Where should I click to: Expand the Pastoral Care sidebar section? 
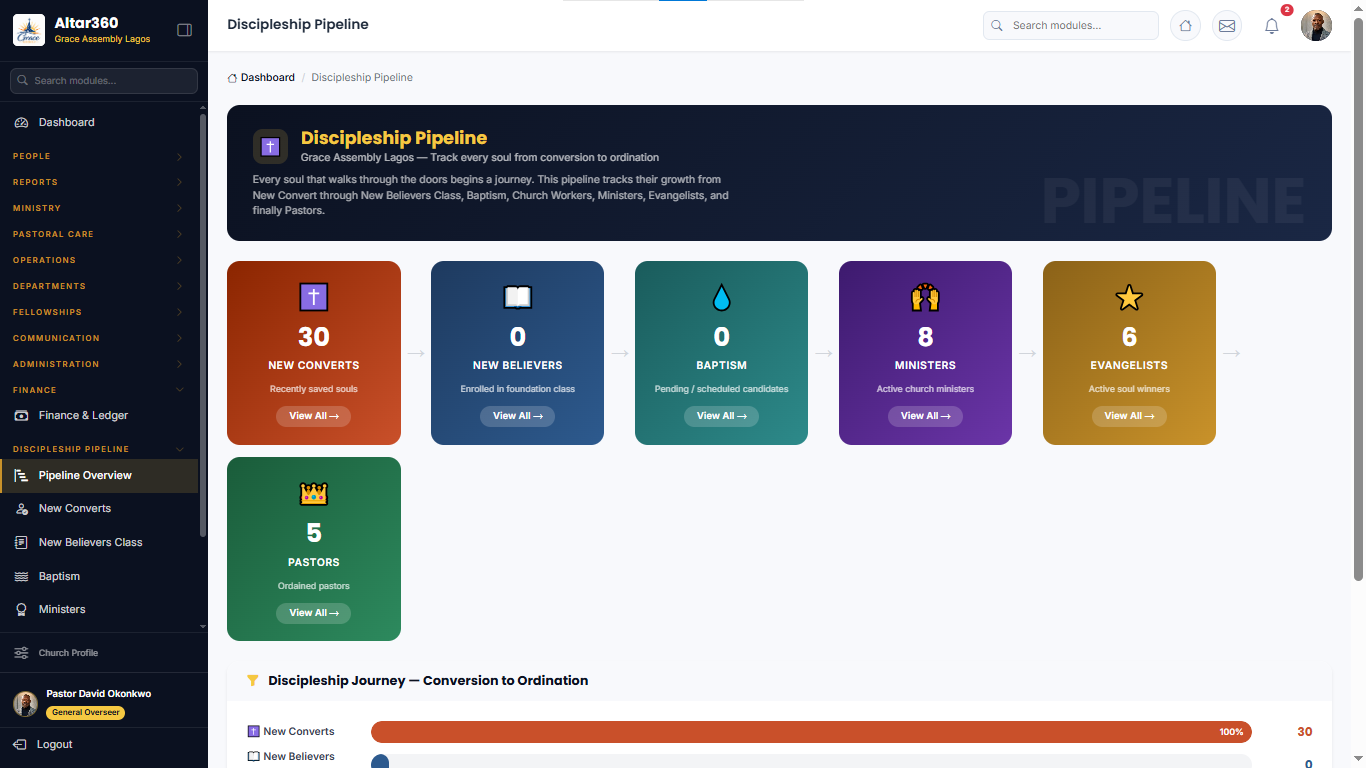point(99,234)
